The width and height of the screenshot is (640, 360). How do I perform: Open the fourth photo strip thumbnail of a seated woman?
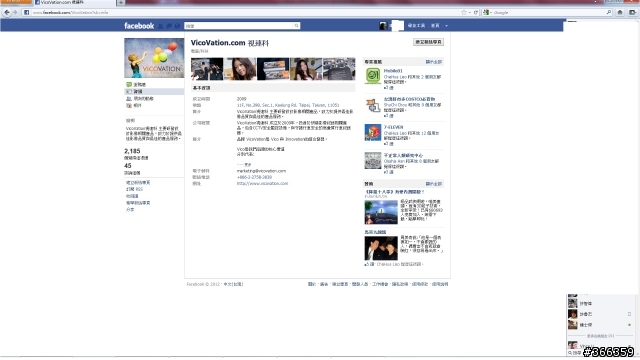pyautogui.click(x=306, y=69)
